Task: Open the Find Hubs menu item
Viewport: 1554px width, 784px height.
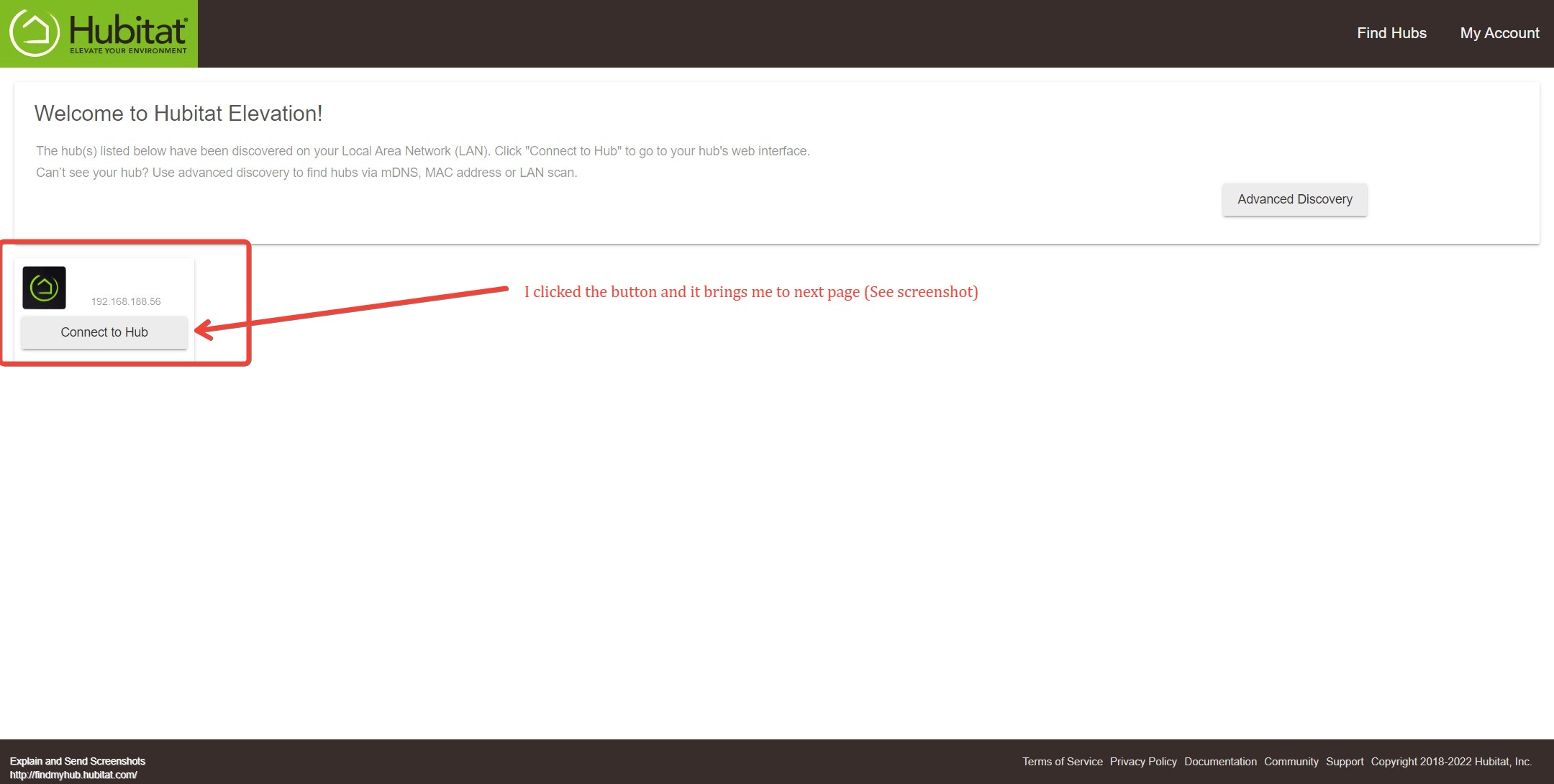Action: 1391,33
